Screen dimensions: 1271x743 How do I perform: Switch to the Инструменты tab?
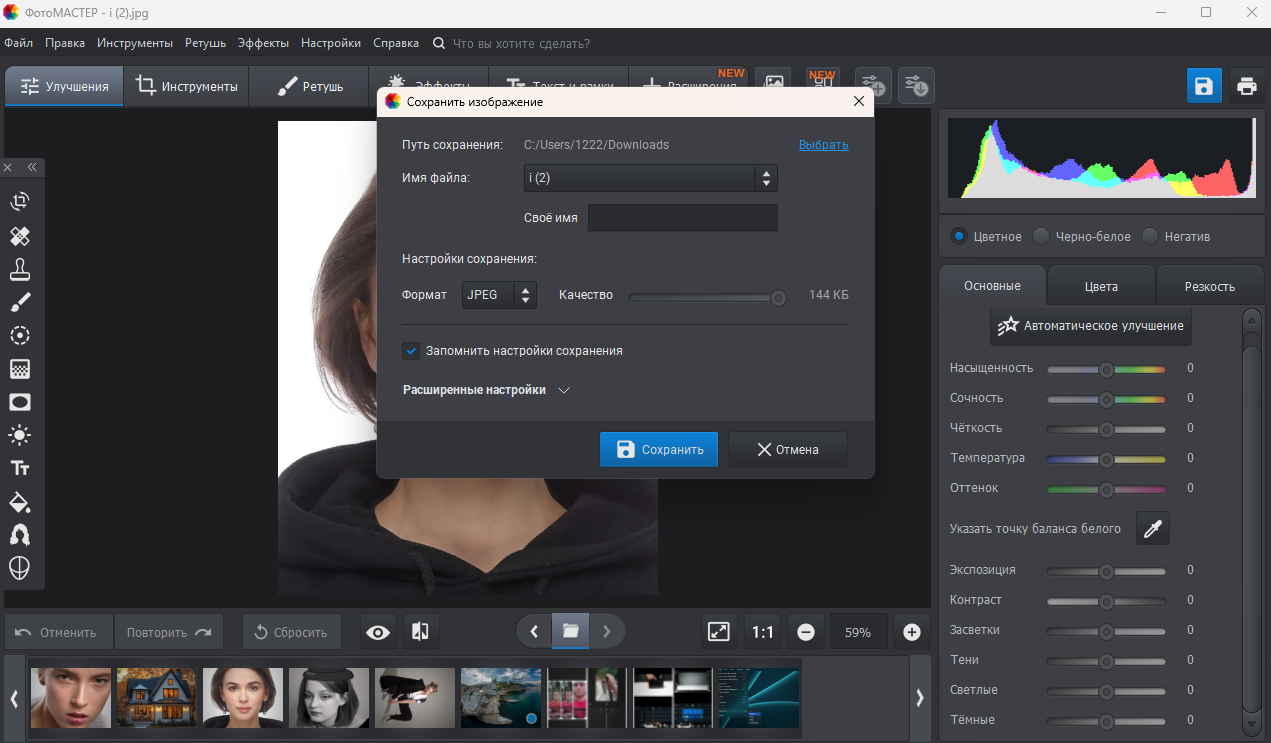(186, 86)
